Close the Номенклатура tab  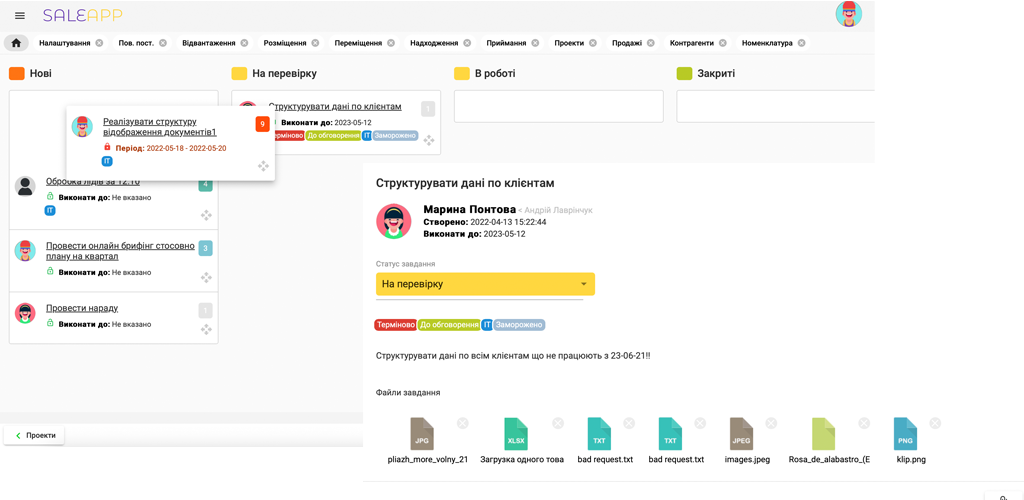click(801, 43)
